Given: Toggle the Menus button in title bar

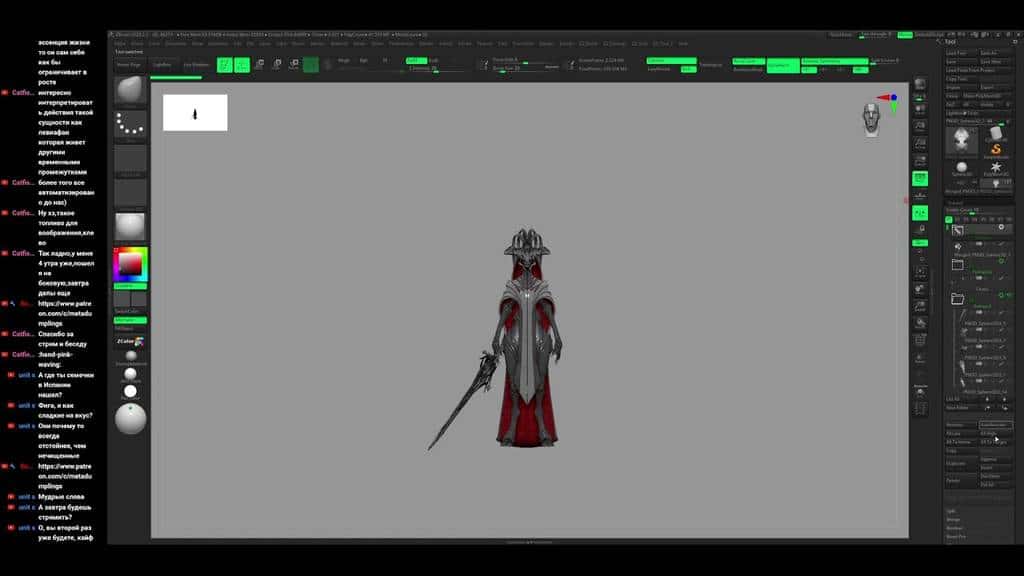Looking at the screenshot, I should pyautogui.click(x=904, y=35).
